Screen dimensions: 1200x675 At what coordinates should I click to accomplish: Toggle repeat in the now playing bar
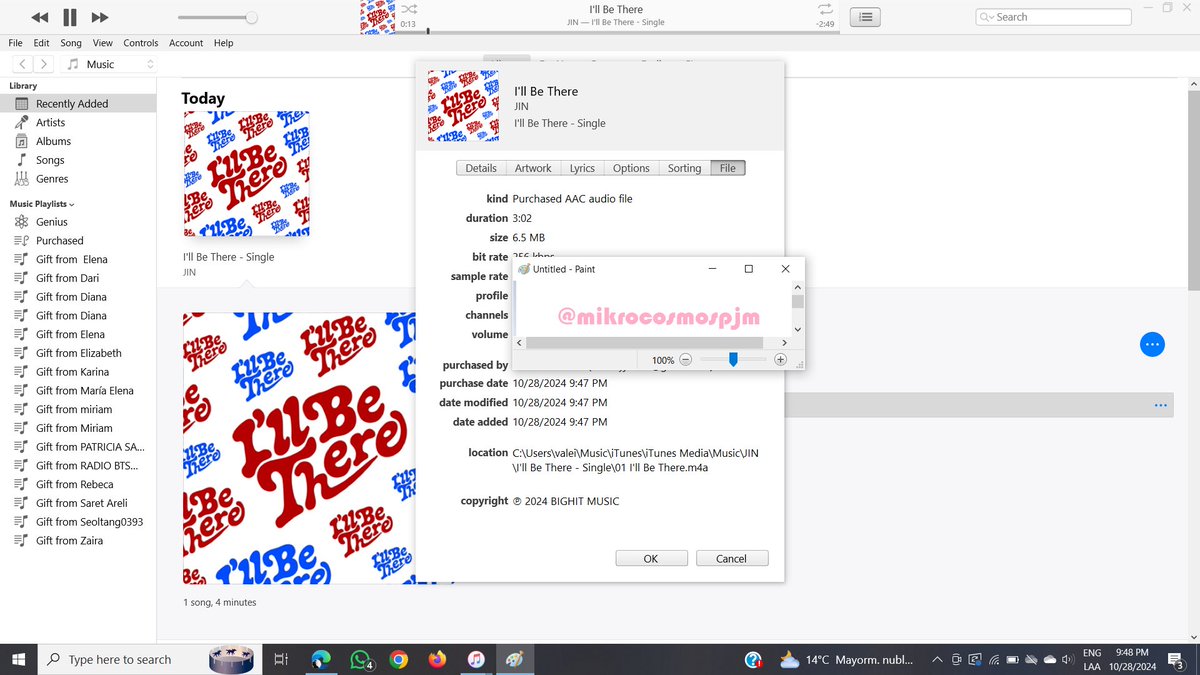coord(825,9)
